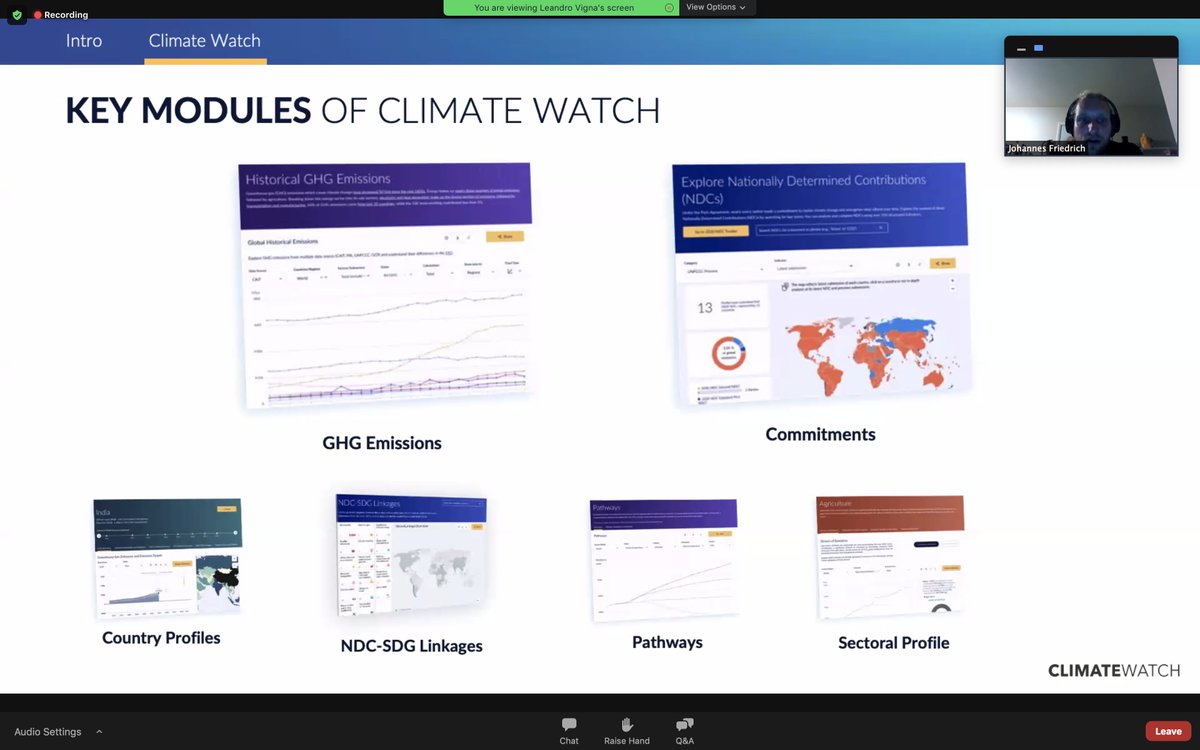This screenshot has width=1200, height=750.
Task: Minimize the speaker video panel
Action: pyautogui.click(x=1021, y=48)
